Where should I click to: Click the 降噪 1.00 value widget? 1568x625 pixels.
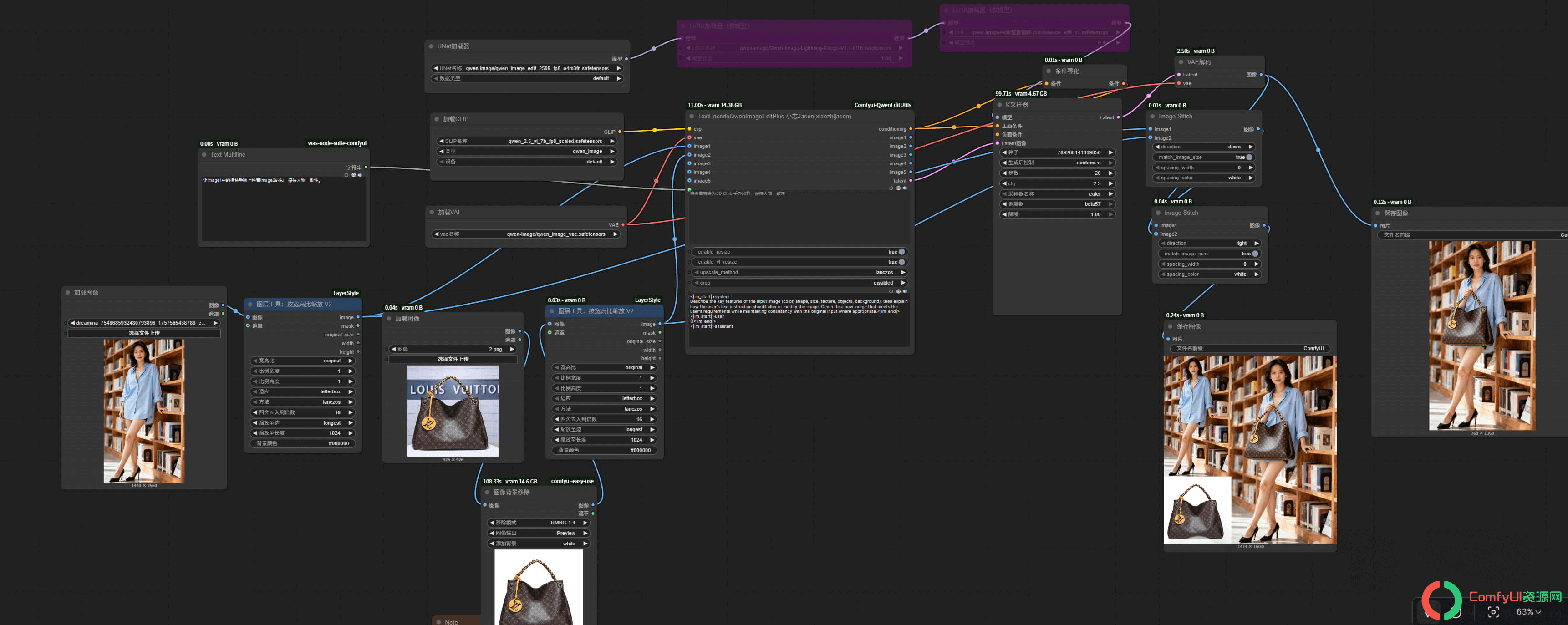[1057, 215]
